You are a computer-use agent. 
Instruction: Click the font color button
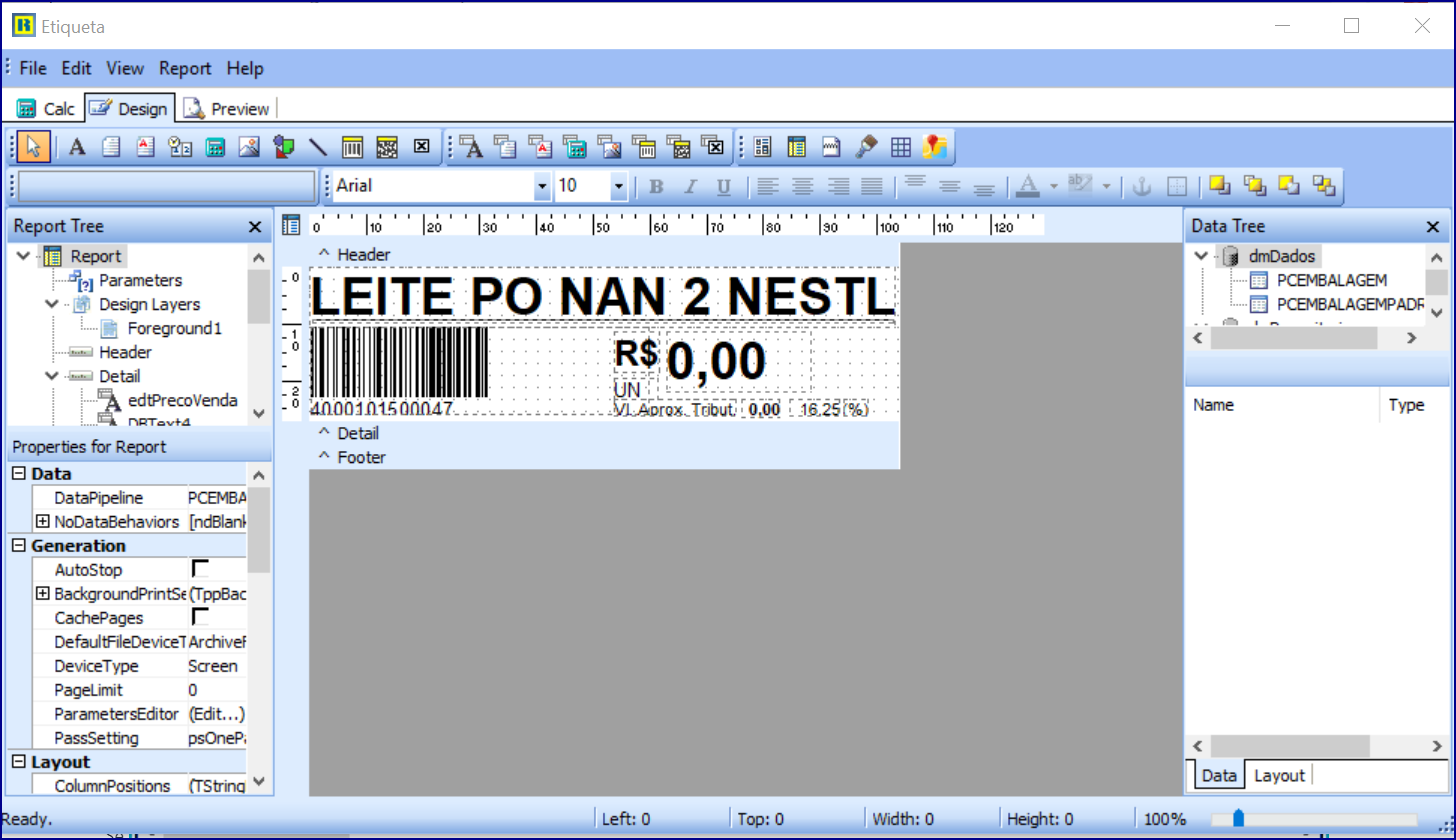[1028, 186]
